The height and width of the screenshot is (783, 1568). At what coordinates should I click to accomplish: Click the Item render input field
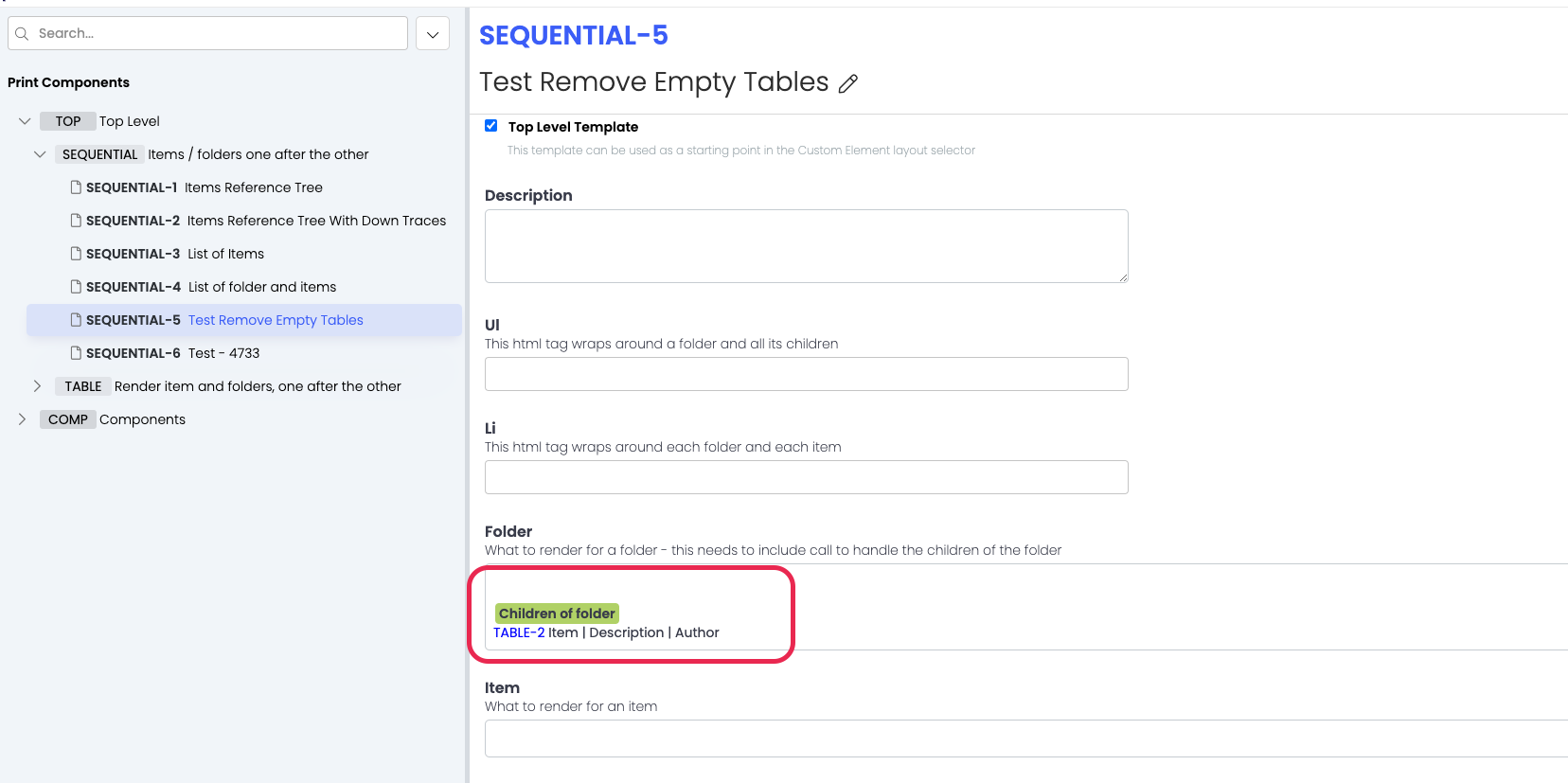(x=1026, y=739)
